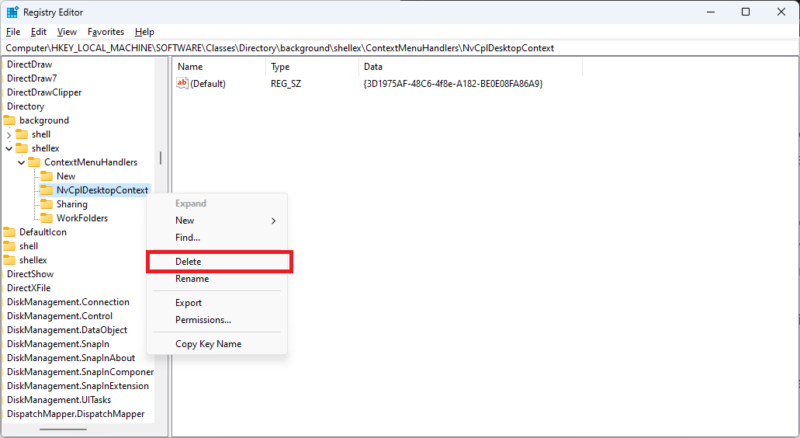Click the registry path address bar

[x=399, y=48]
